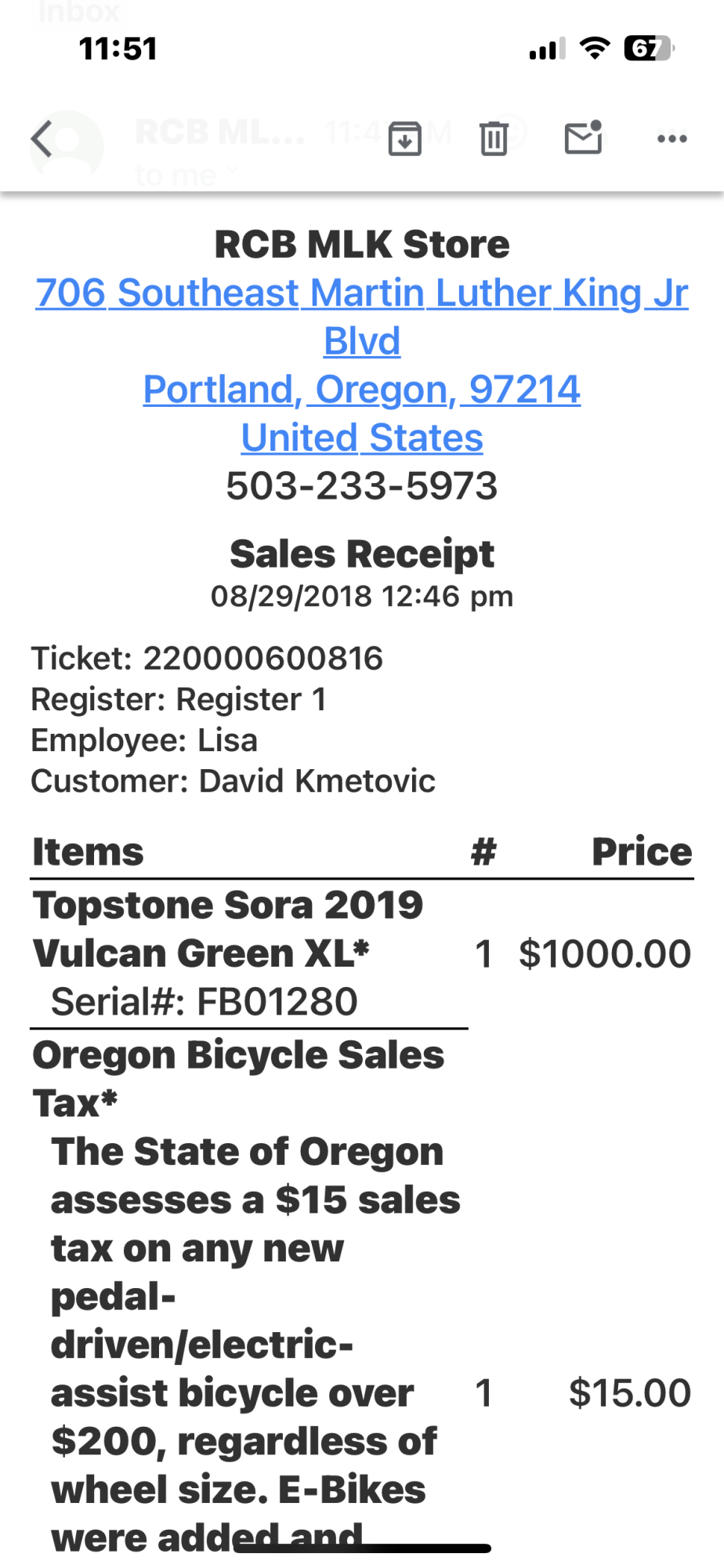724x1568 pixels.
Task: Open the three-dot overflow menu
Action: click(x=672, y=139)
